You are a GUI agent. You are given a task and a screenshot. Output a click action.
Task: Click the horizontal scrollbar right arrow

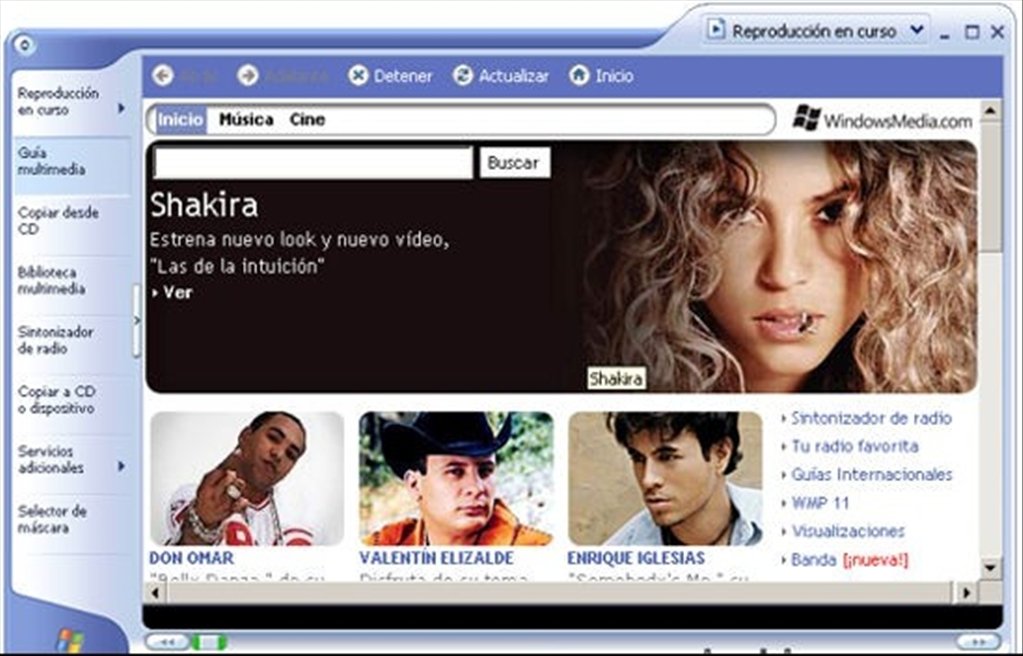coord(967,593)
